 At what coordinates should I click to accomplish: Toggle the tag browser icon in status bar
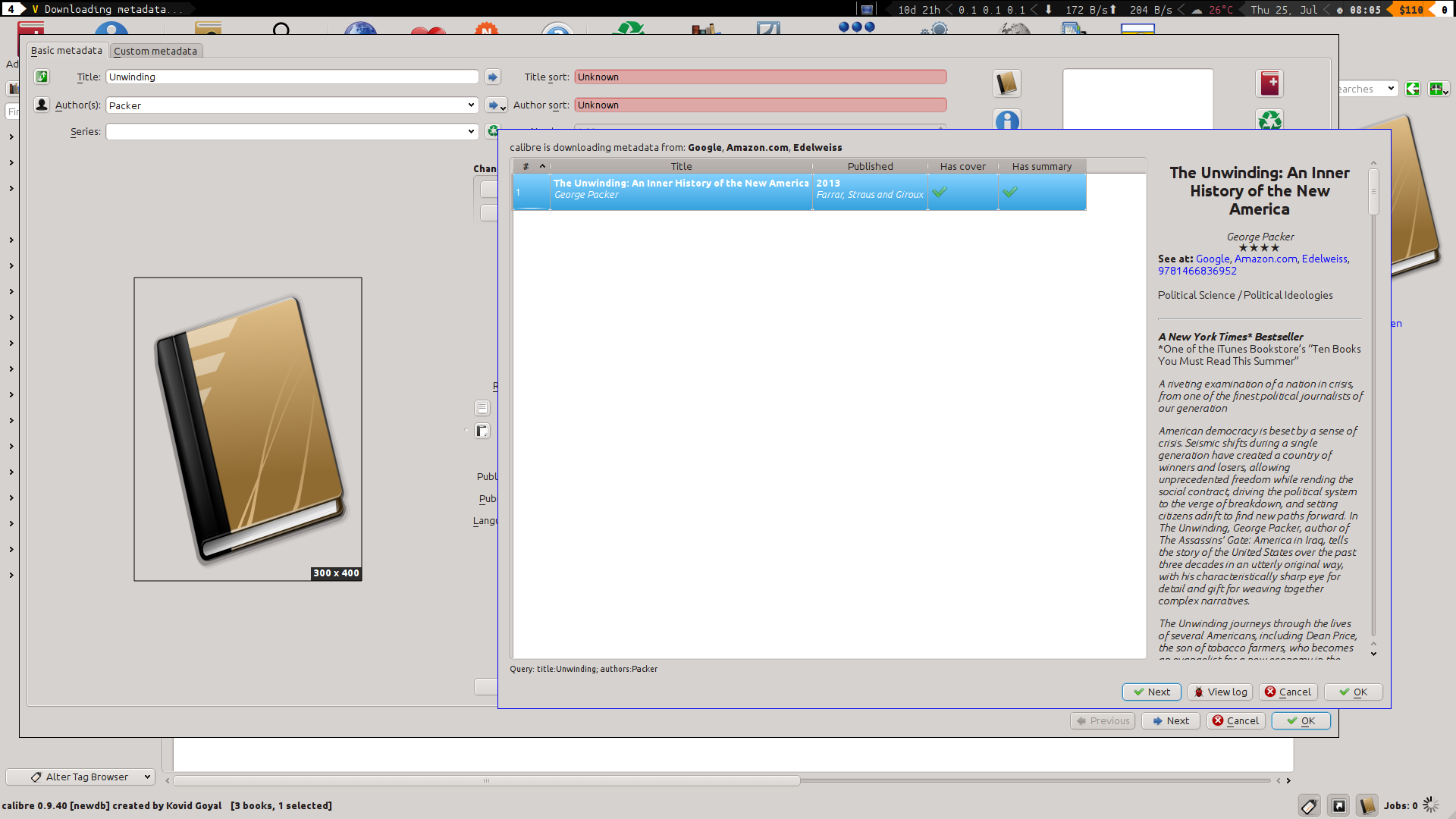[1309, 805]
